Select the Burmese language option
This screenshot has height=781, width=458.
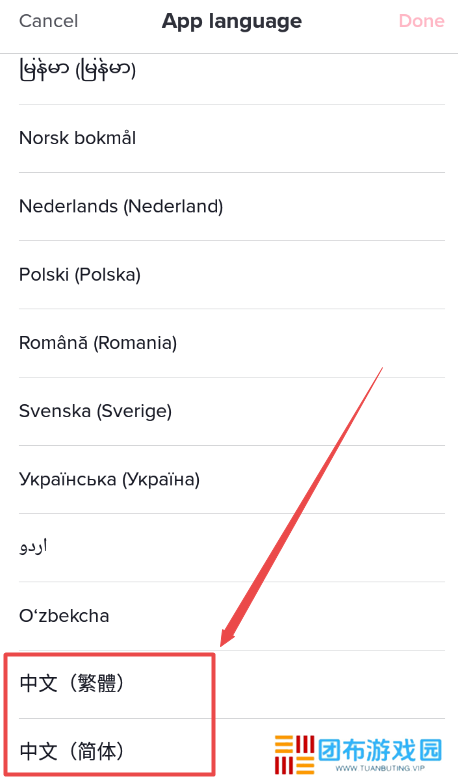[x=231, y=70]
